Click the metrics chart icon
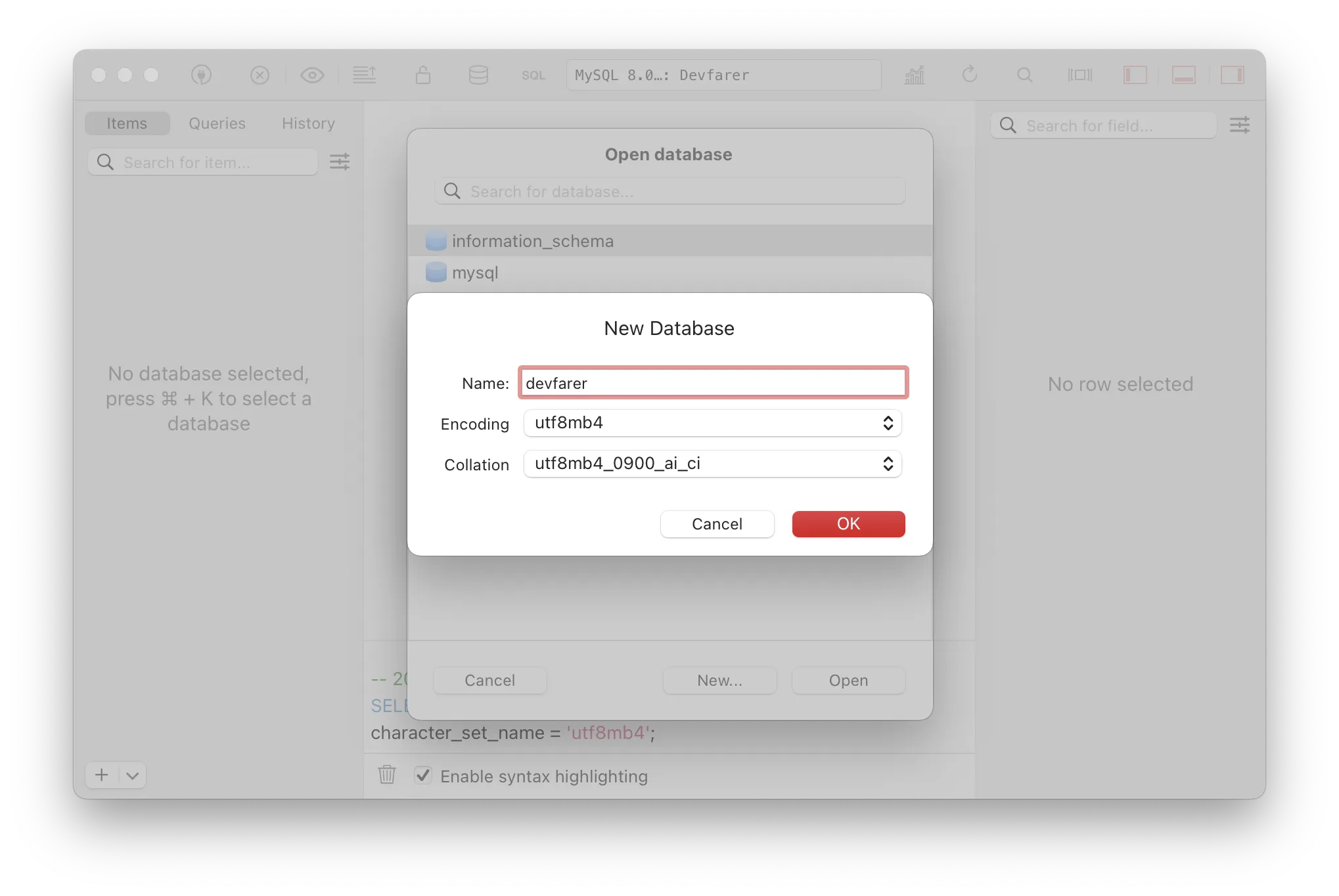Viewport: 1339px width, 896px height. [x=915, y=75]
